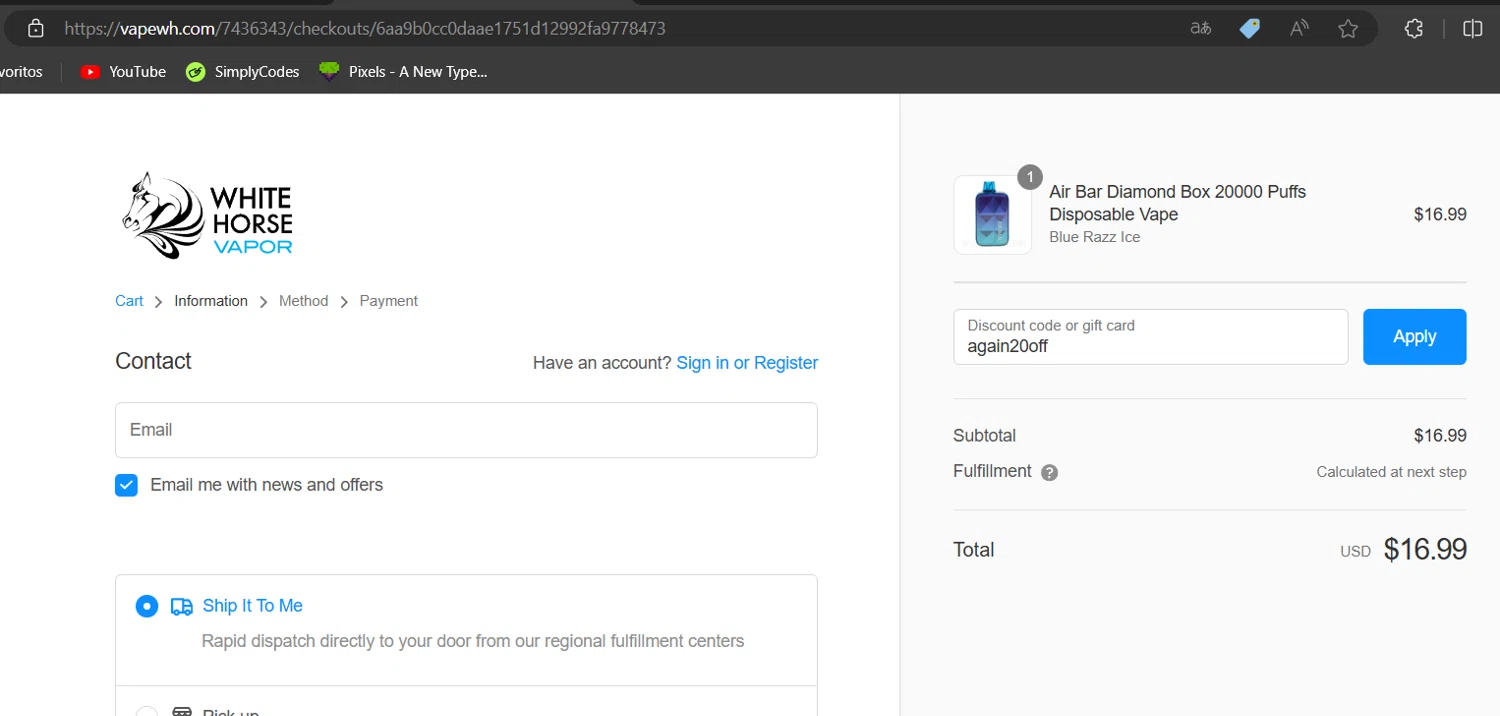This screenshot has height=716, width=1500.
Task: Uncheck Email me with news and offers
Action: point(126,485)
